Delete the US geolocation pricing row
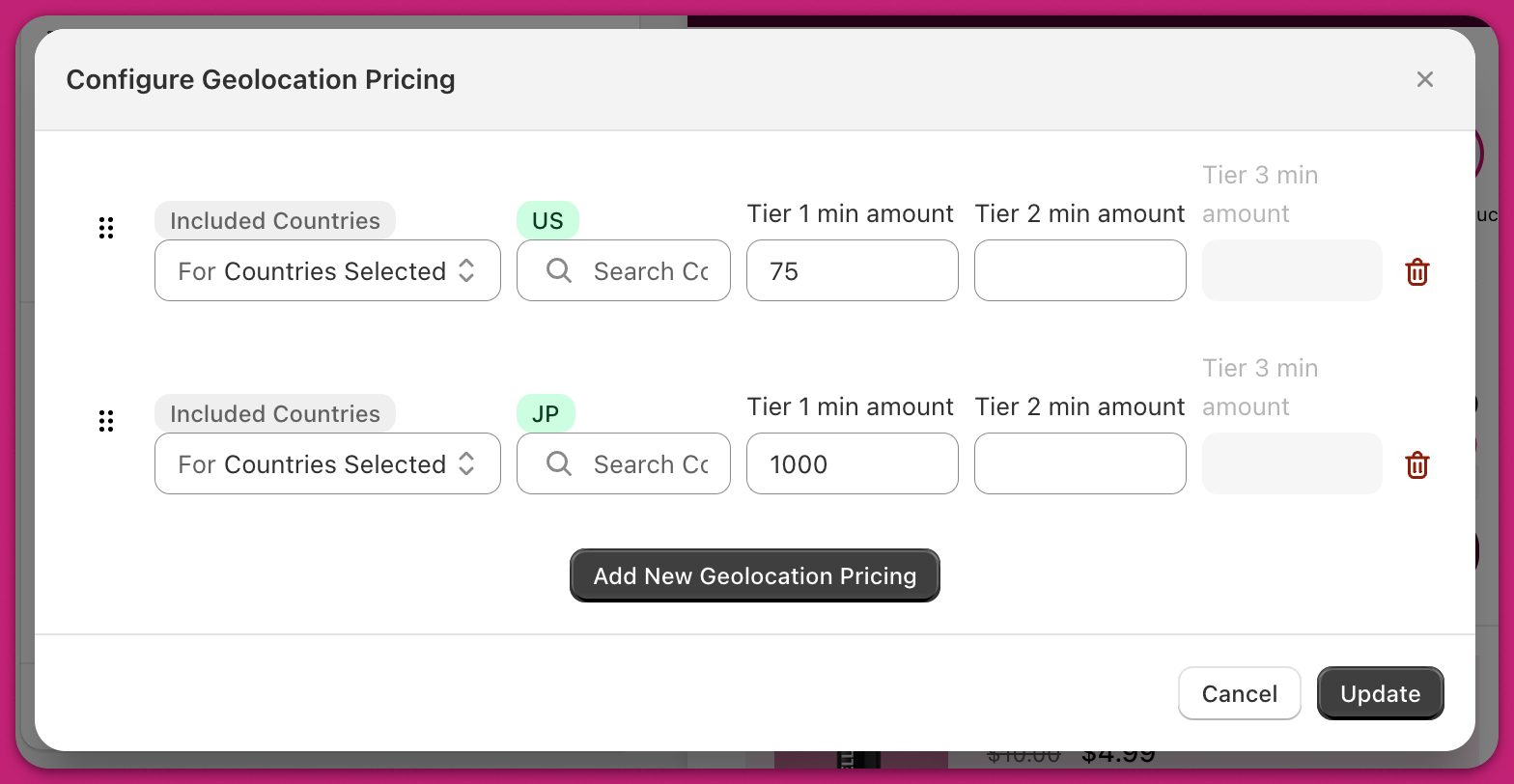 coord(1416,271)
